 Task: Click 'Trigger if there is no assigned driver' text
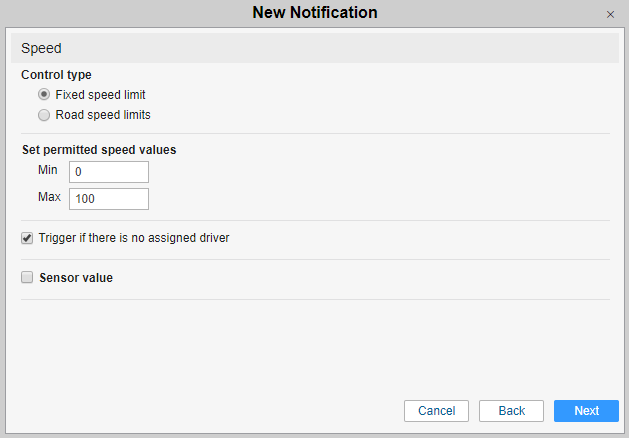pos(134,239)
